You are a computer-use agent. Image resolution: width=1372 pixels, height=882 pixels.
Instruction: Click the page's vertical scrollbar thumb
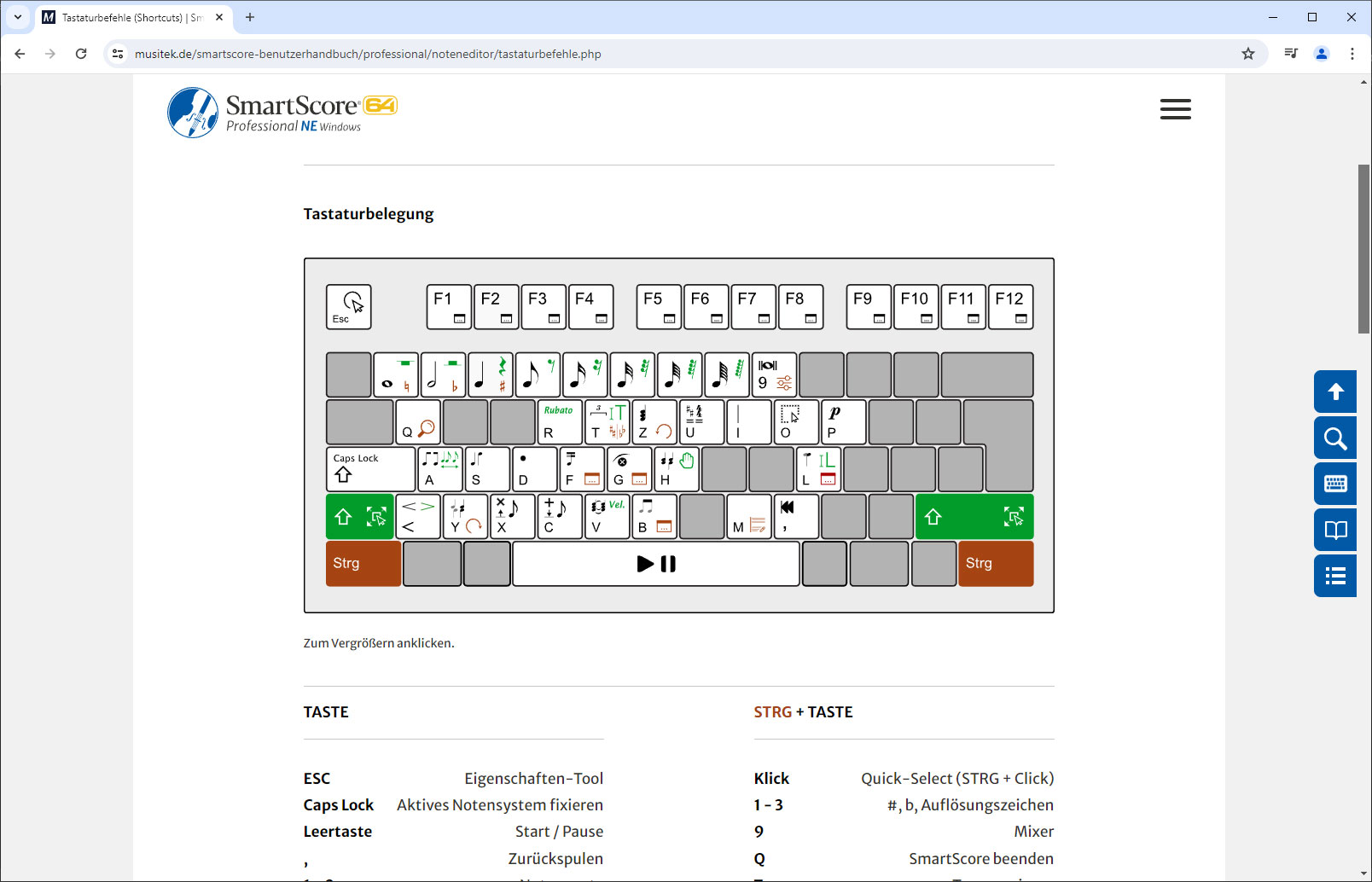pos(1363,247)
